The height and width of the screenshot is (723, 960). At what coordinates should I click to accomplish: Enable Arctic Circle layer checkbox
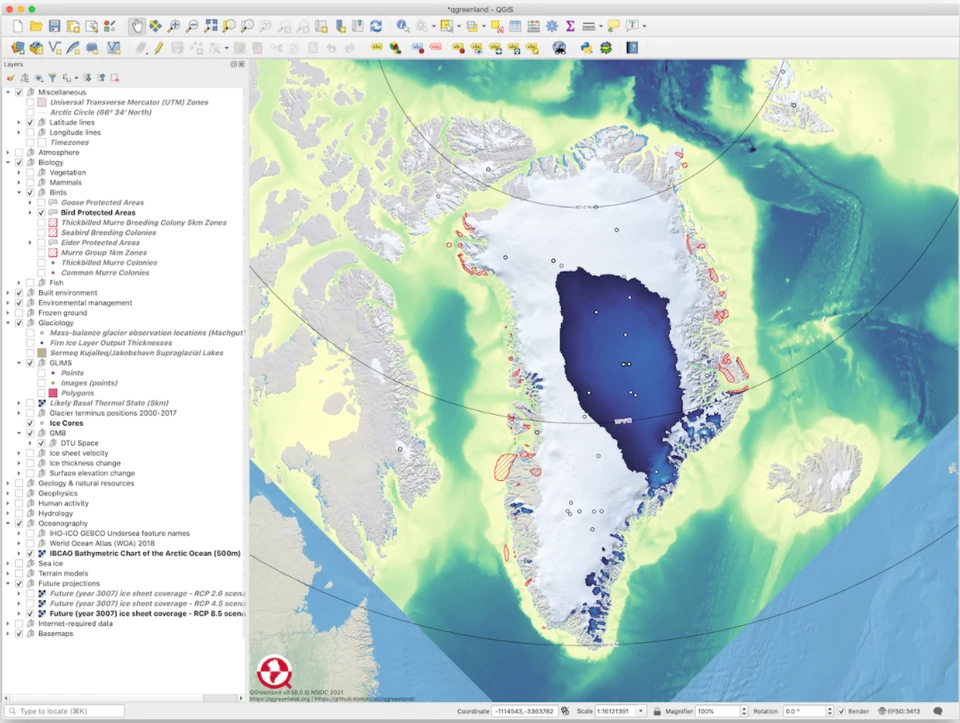[x=30, y=113]
